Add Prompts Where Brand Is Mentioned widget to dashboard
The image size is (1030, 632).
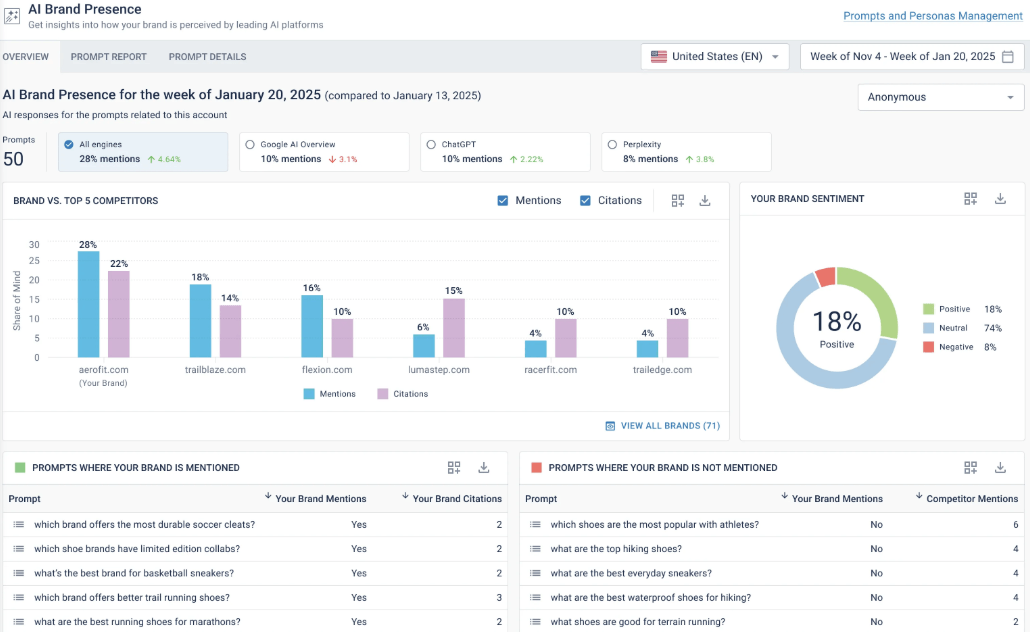(x=454, y=467)
